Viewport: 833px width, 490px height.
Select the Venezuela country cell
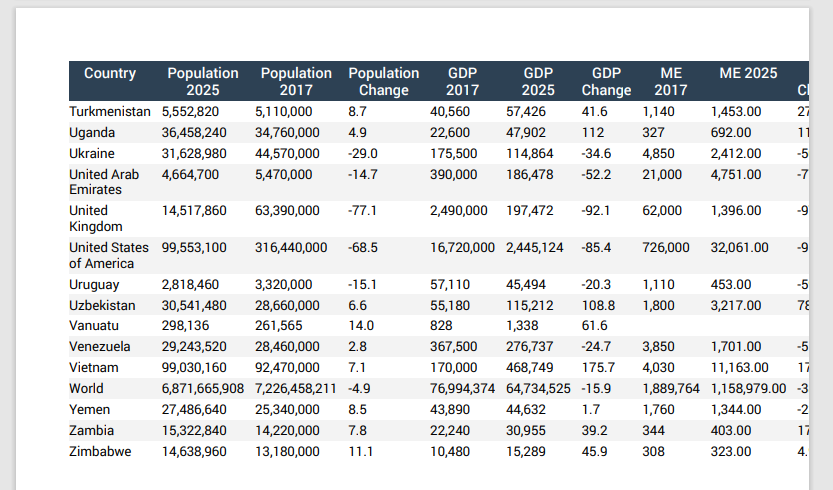(99, 347)
